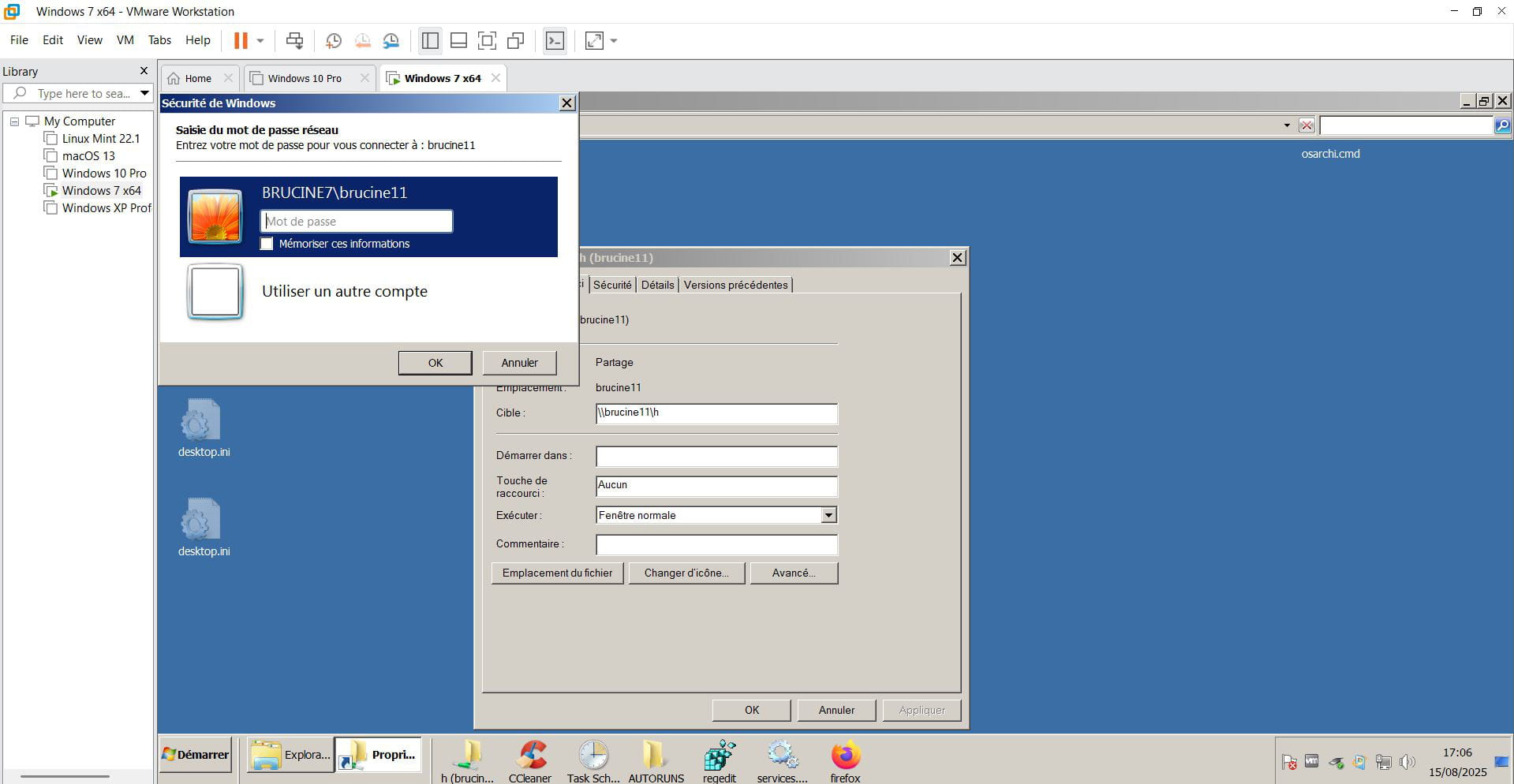Launch Task Scheduler shortcut icon
The width and height of the screenshot is (1514, 784).
pyautogui.click(x=593, y=761)
